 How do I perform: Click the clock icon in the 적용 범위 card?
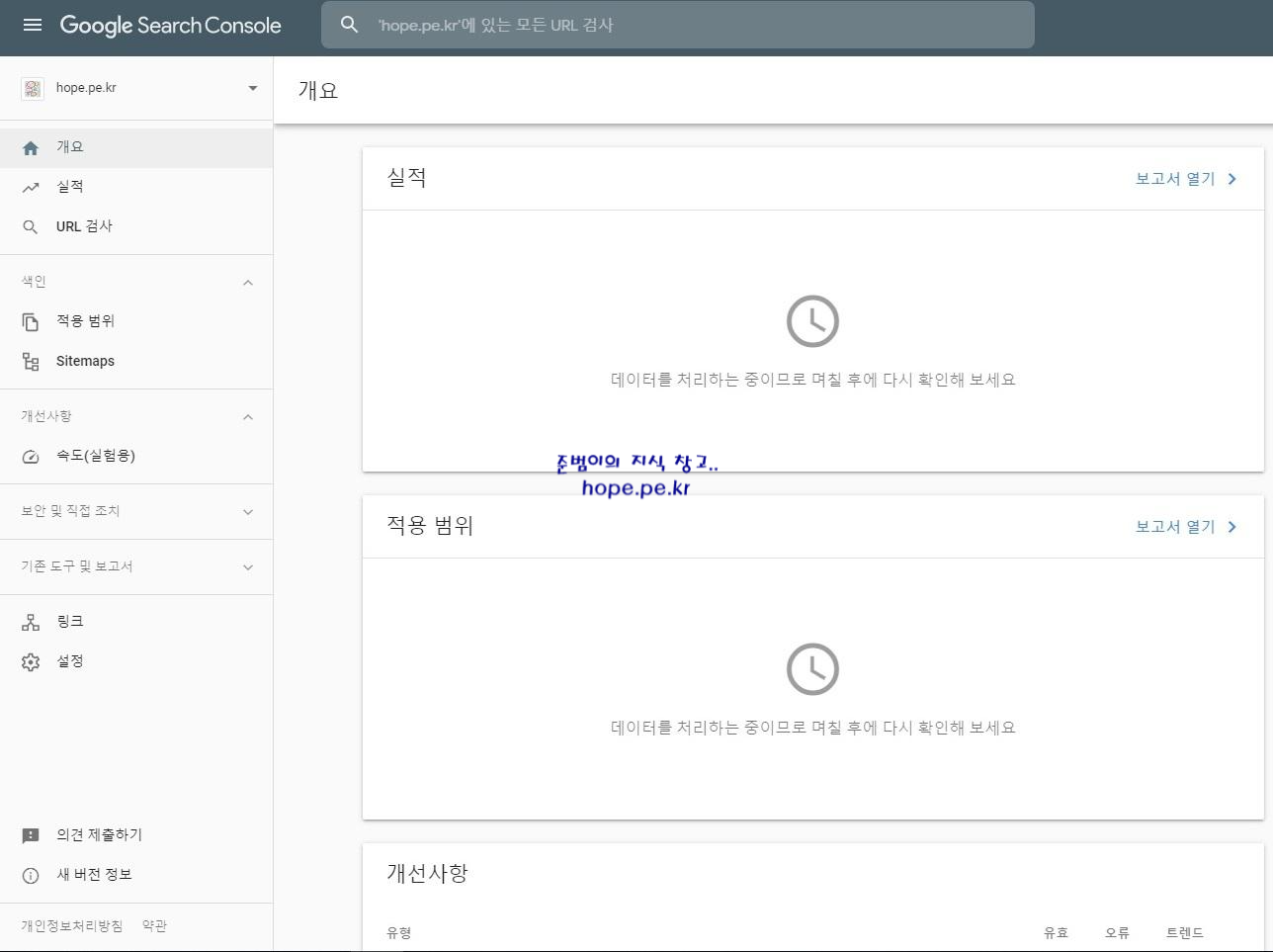click(812, 669)
